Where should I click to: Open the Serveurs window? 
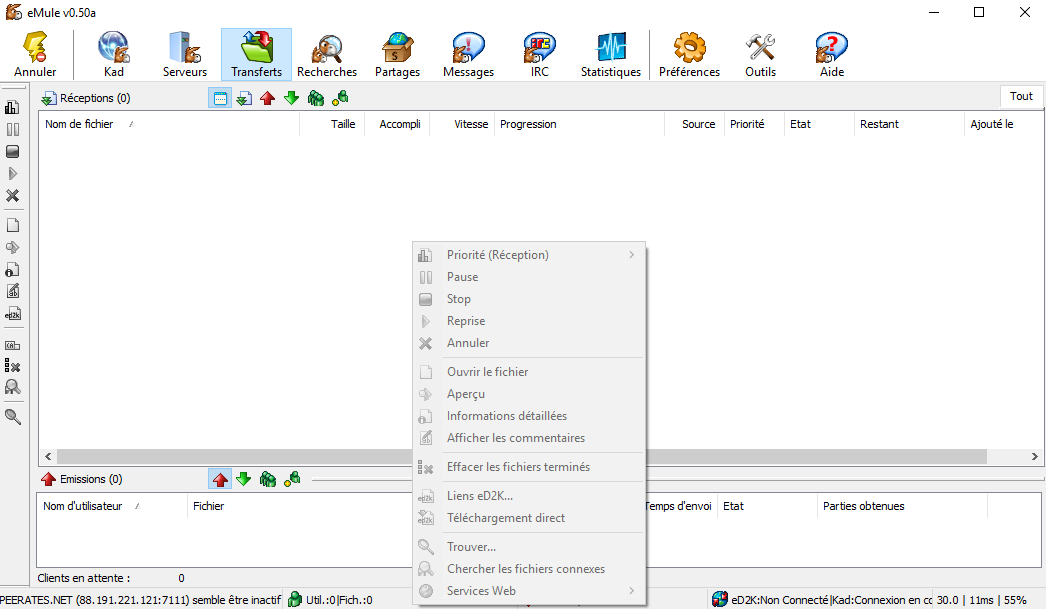point(185,55)
